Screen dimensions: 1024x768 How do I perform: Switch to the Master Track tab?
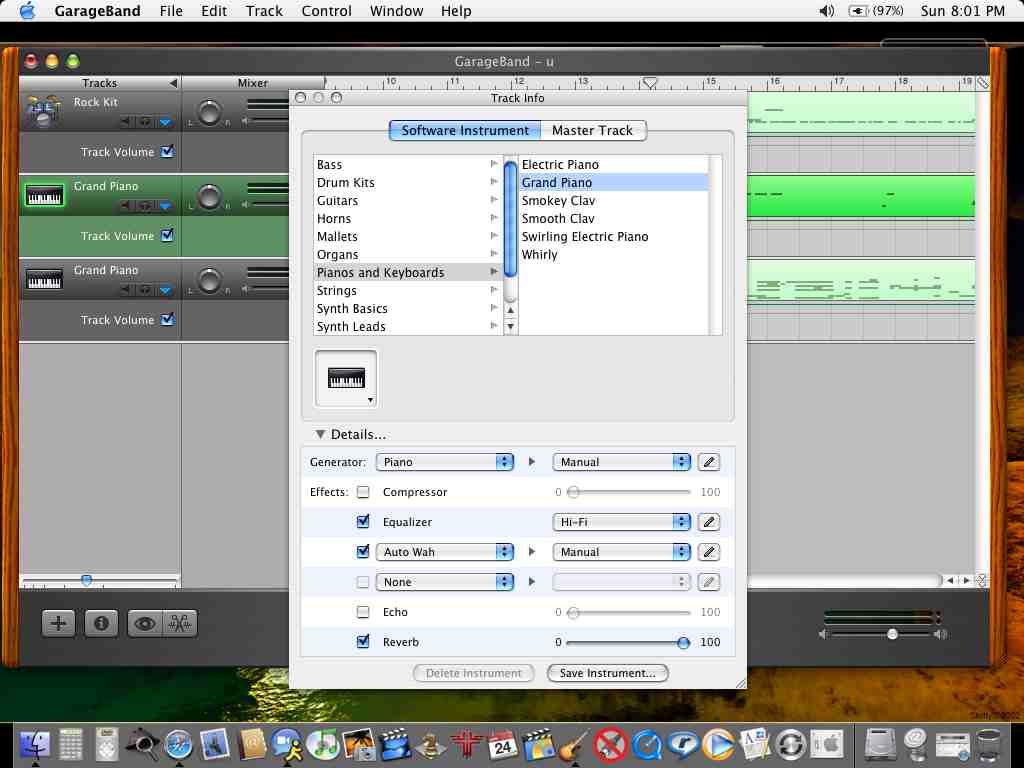point(593,131)
